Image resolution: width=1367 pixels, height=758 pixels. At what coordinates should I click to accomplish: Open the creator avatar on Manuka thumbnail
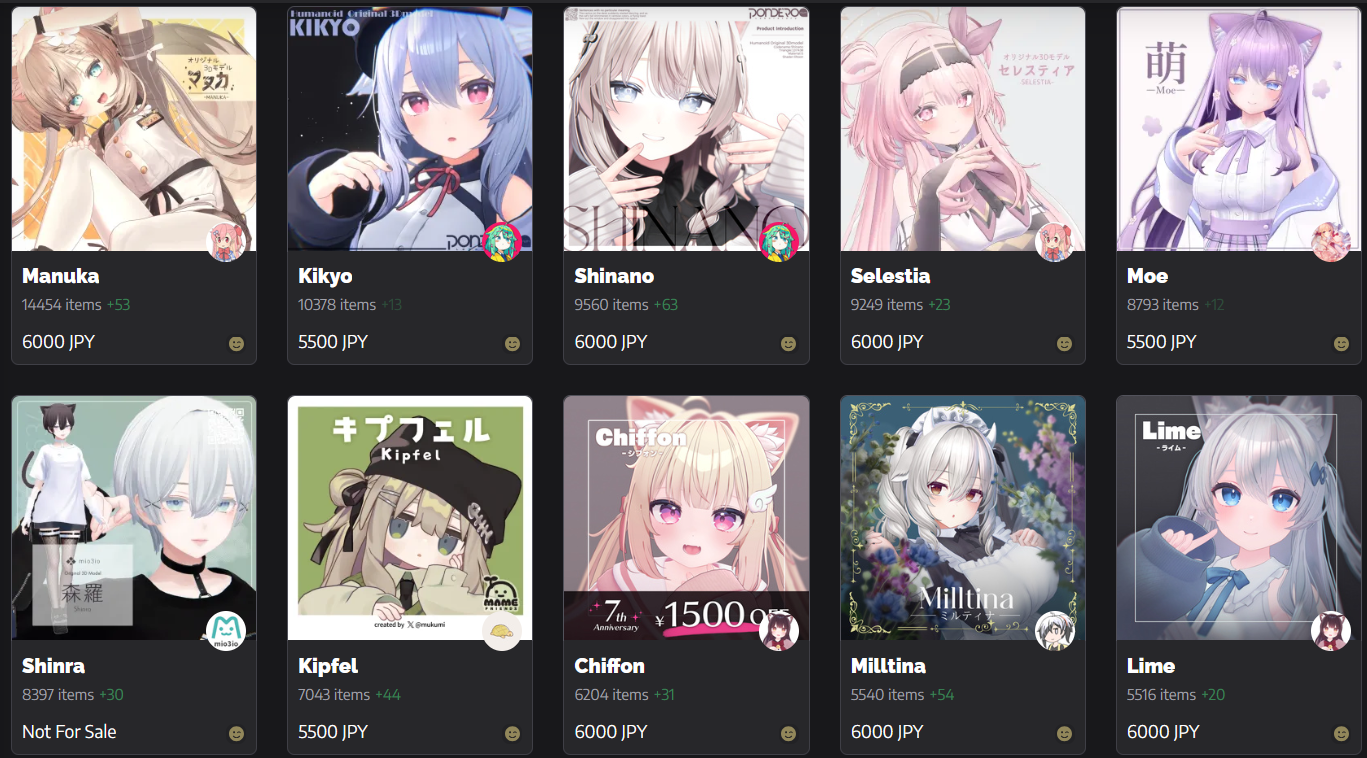[226, 242]
